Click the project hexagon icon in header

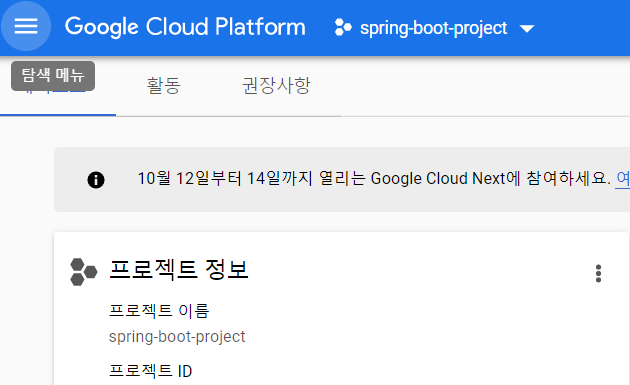343,27
